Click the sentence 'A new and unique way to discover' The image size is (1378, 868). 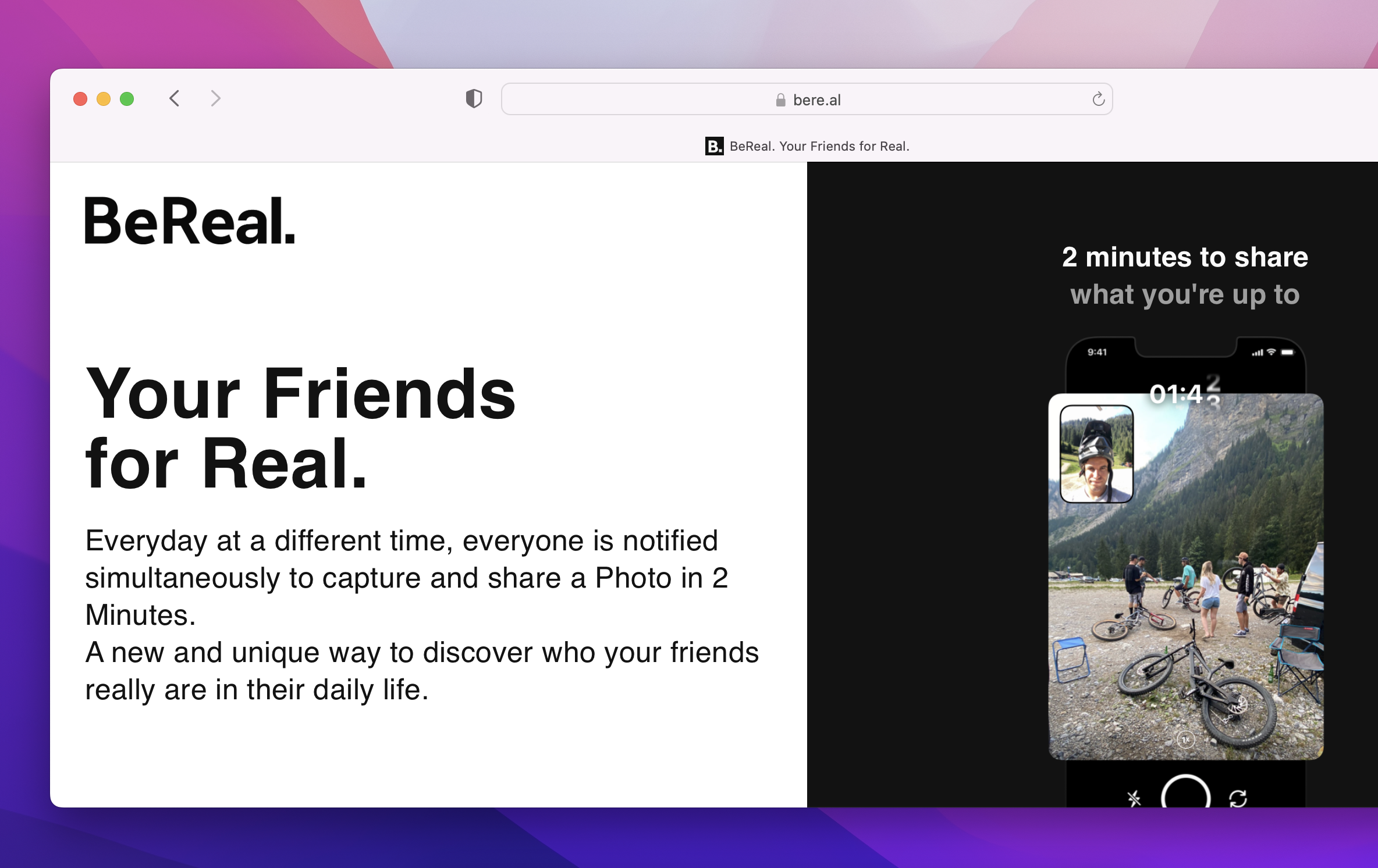422,671
